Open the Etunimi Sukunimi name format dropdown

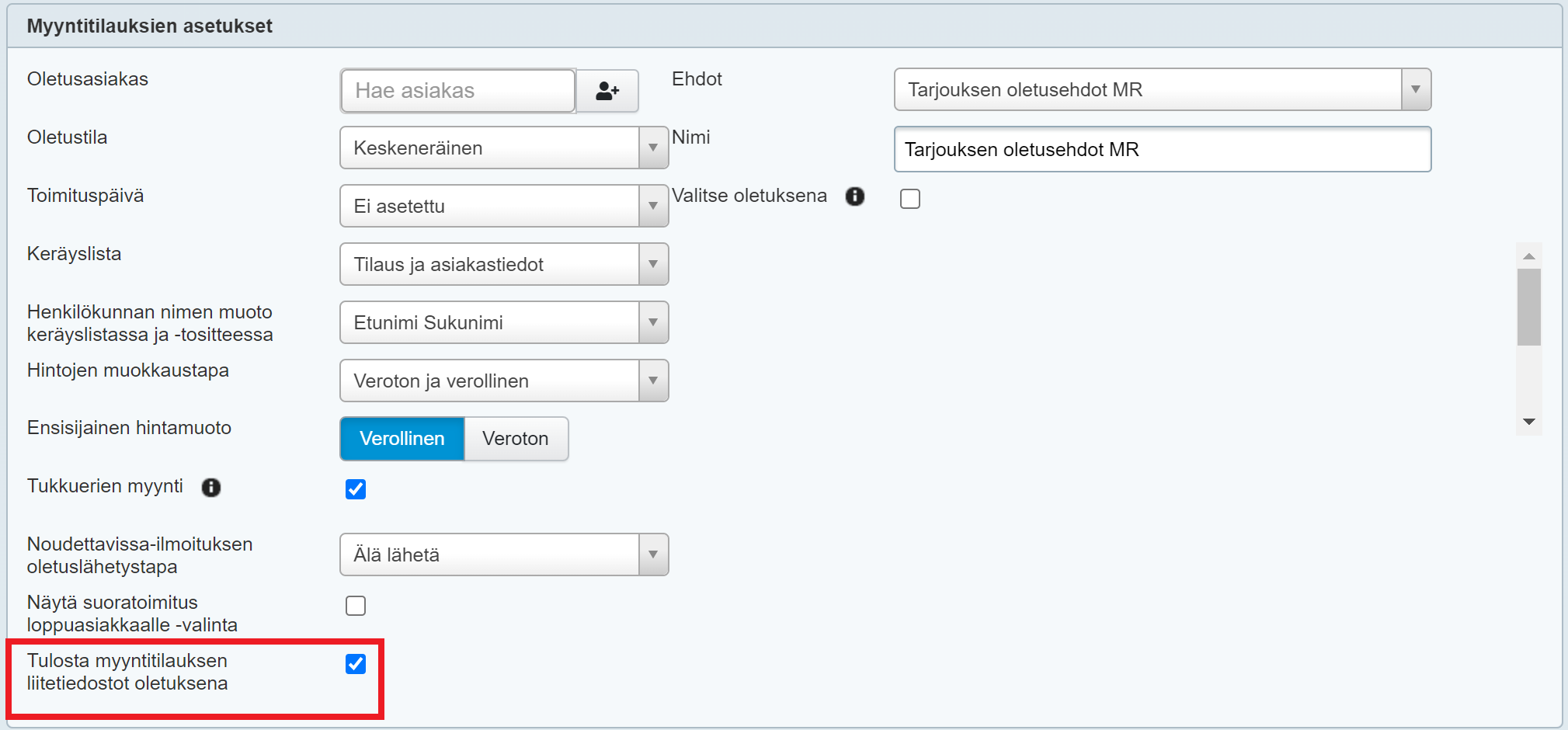pos(503,322)
